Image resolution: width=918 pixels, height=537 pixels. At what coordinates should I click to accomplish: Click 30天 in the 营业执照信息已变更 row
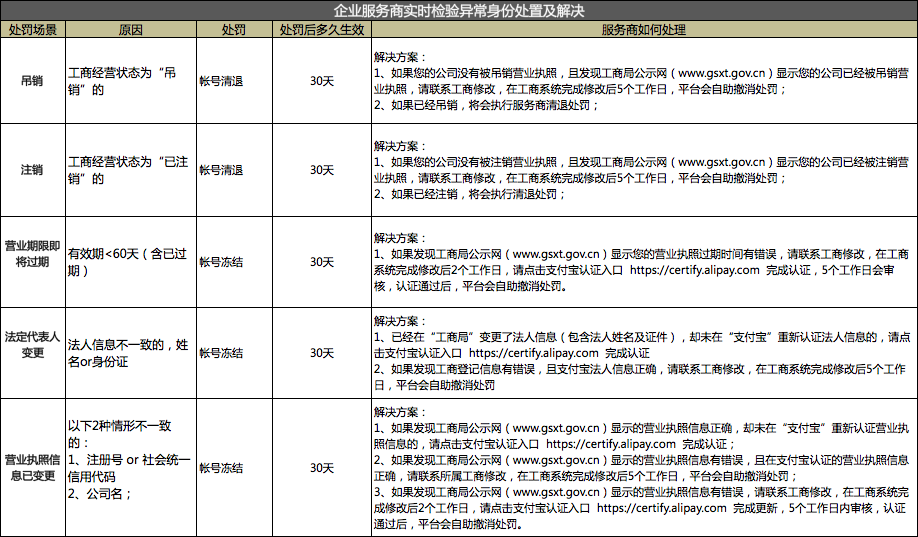(322, 467)
